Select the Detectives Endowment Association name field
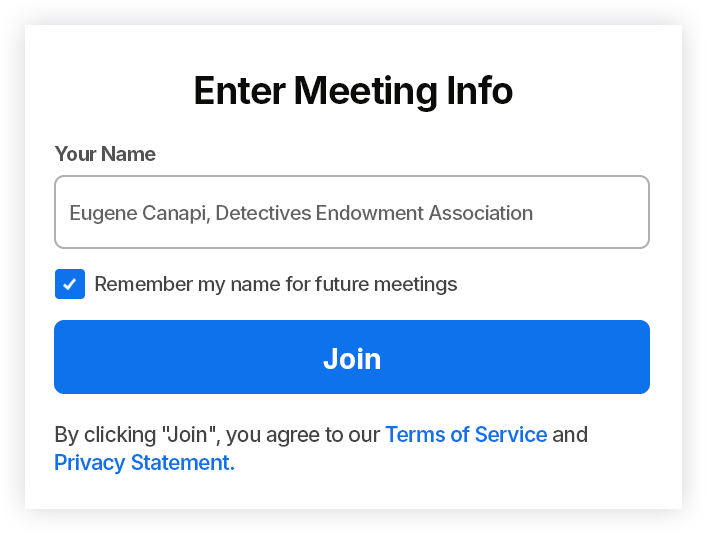 click(x=351, y=212)
